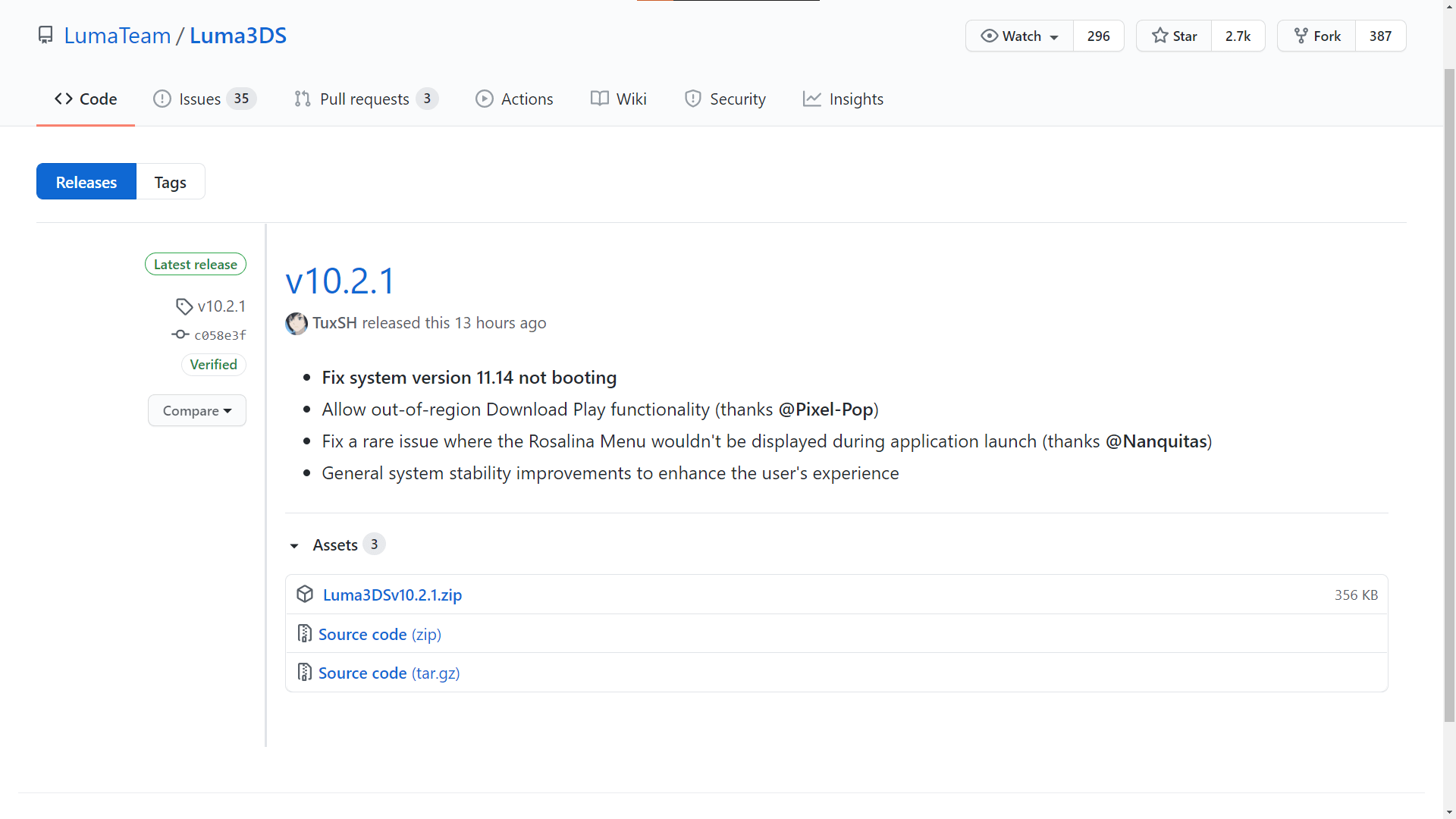Open the Luma3DS repository link

(x=238, y=36)
